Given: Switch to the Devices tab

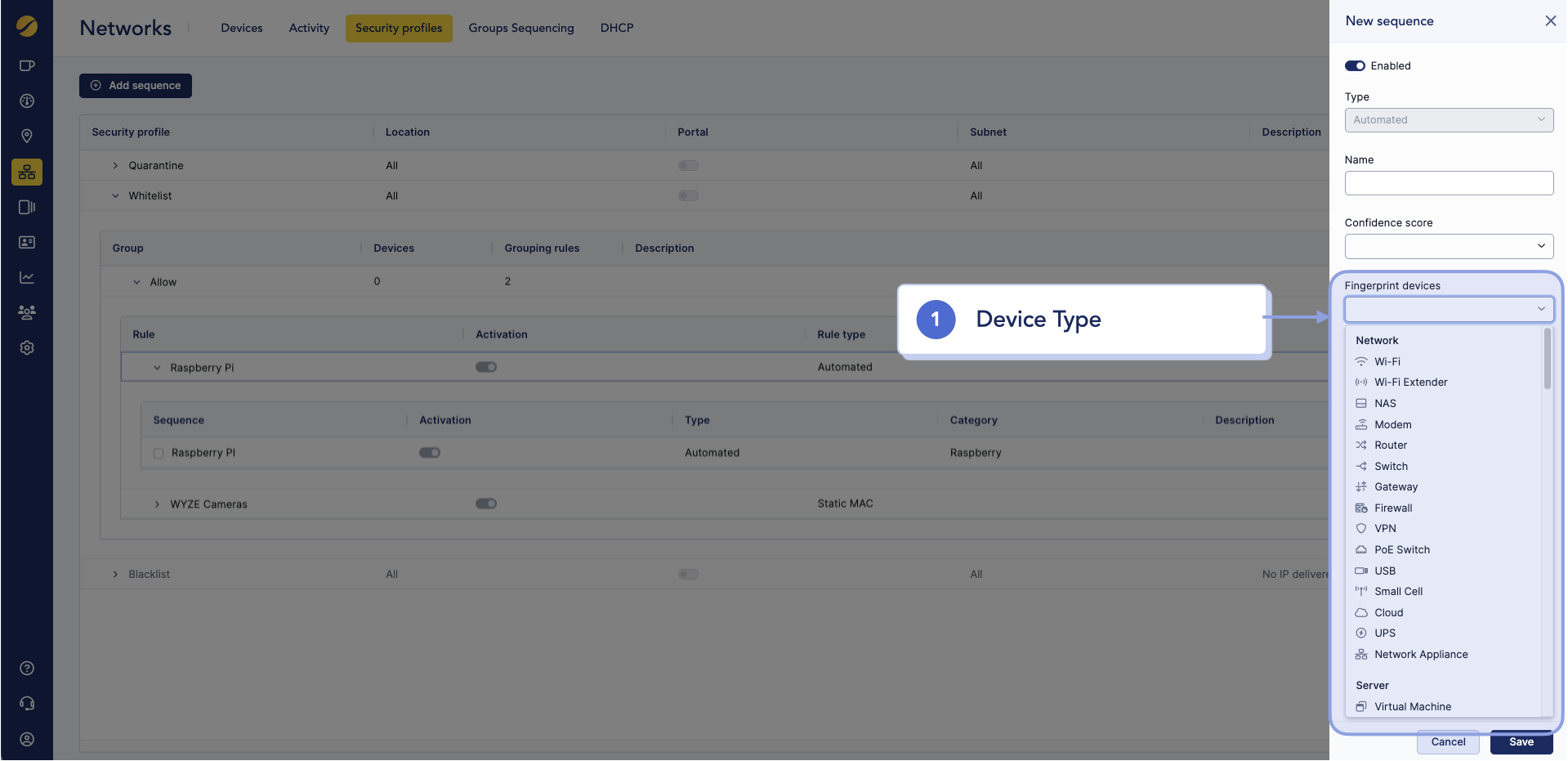Looking at the screenshot, I should (242, 28).
